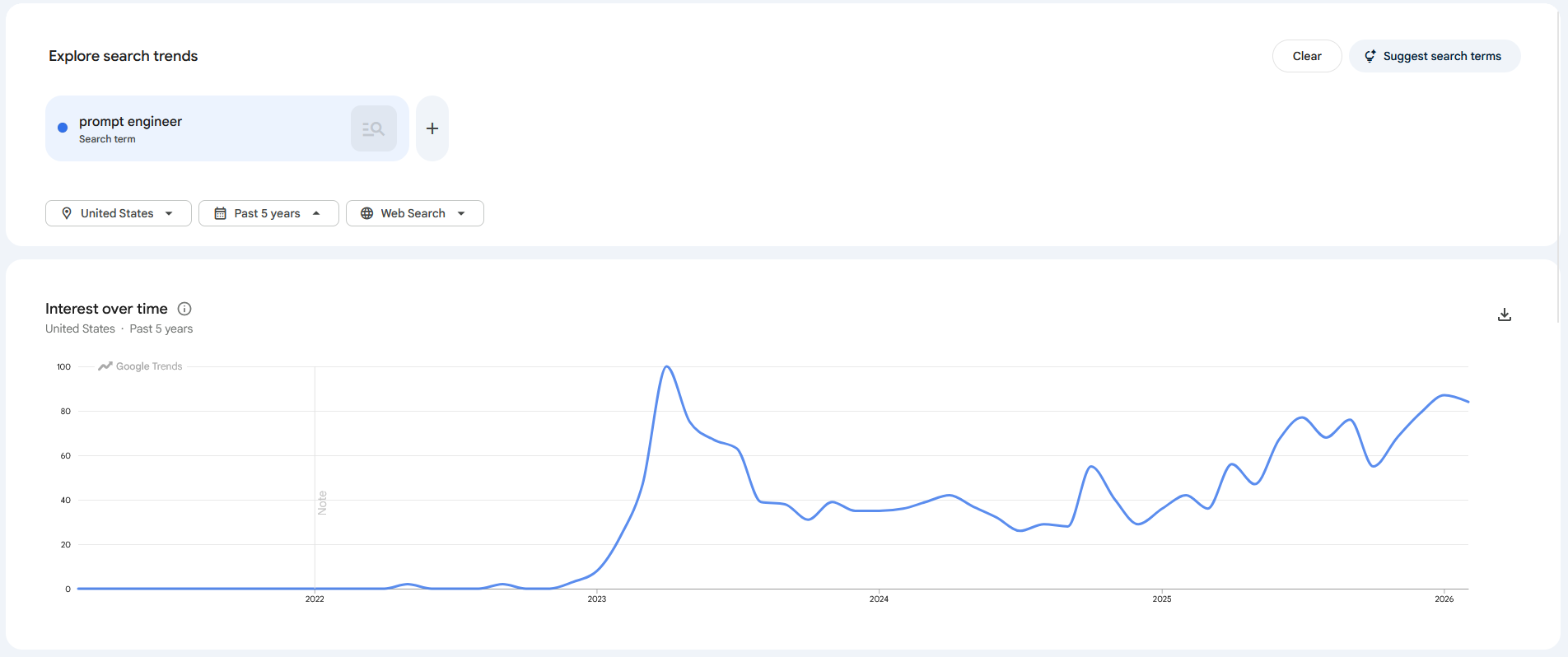Image resolution: width=1568 pixels, height=657 pixels.
Task: Open the info tooltip beside Interest over time
Action: [184, 309]
